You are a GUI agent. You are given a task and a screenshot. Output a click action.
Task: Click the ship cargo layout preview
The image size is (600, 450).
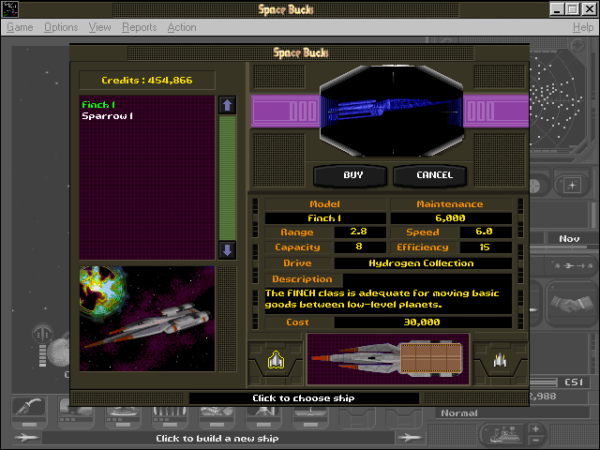coord(388,359)
